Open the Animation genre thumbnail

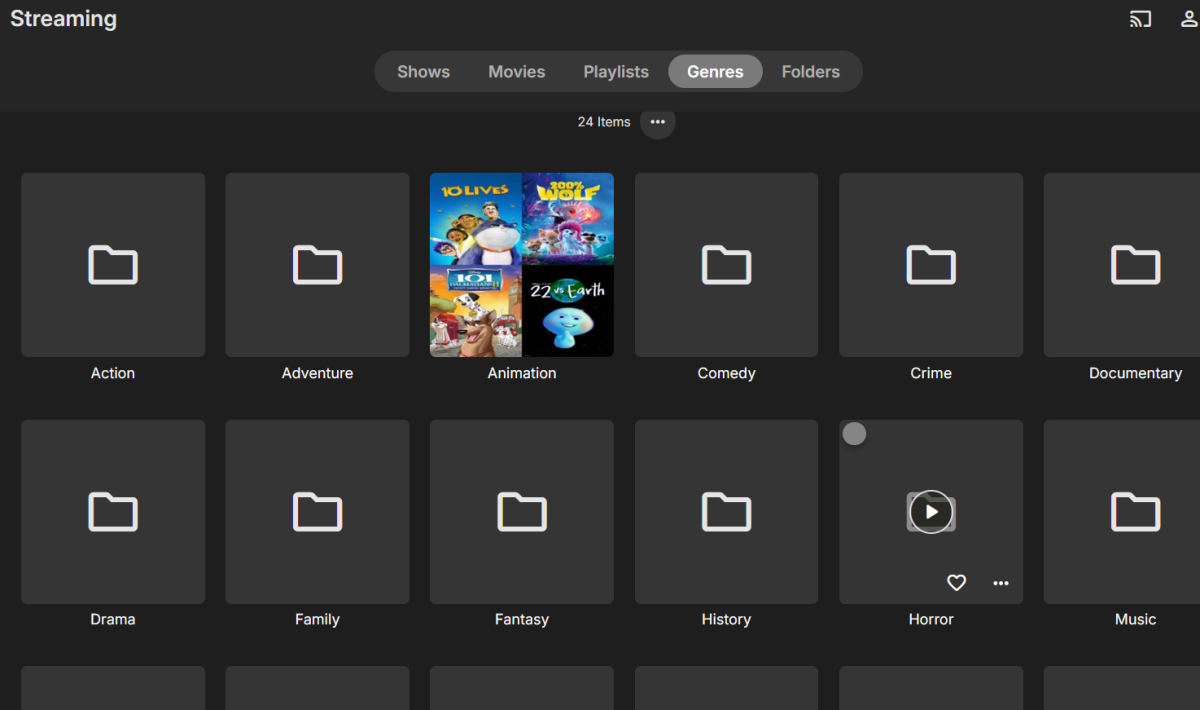point(522,265)
